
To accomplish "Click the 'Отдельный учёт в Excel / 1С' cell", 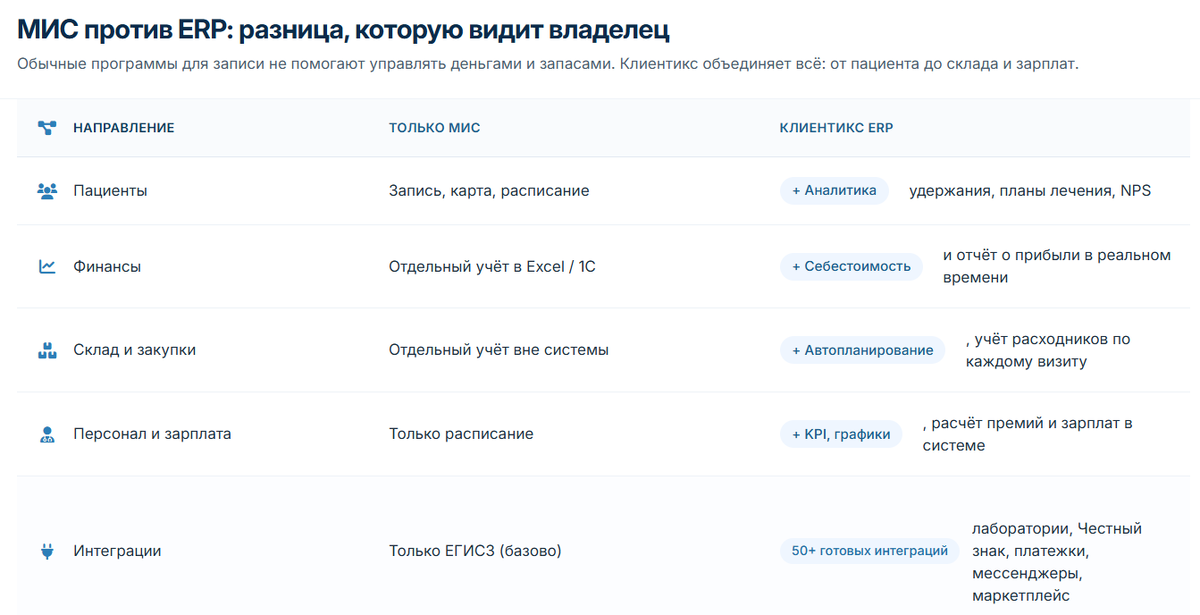I will (492, 267).
